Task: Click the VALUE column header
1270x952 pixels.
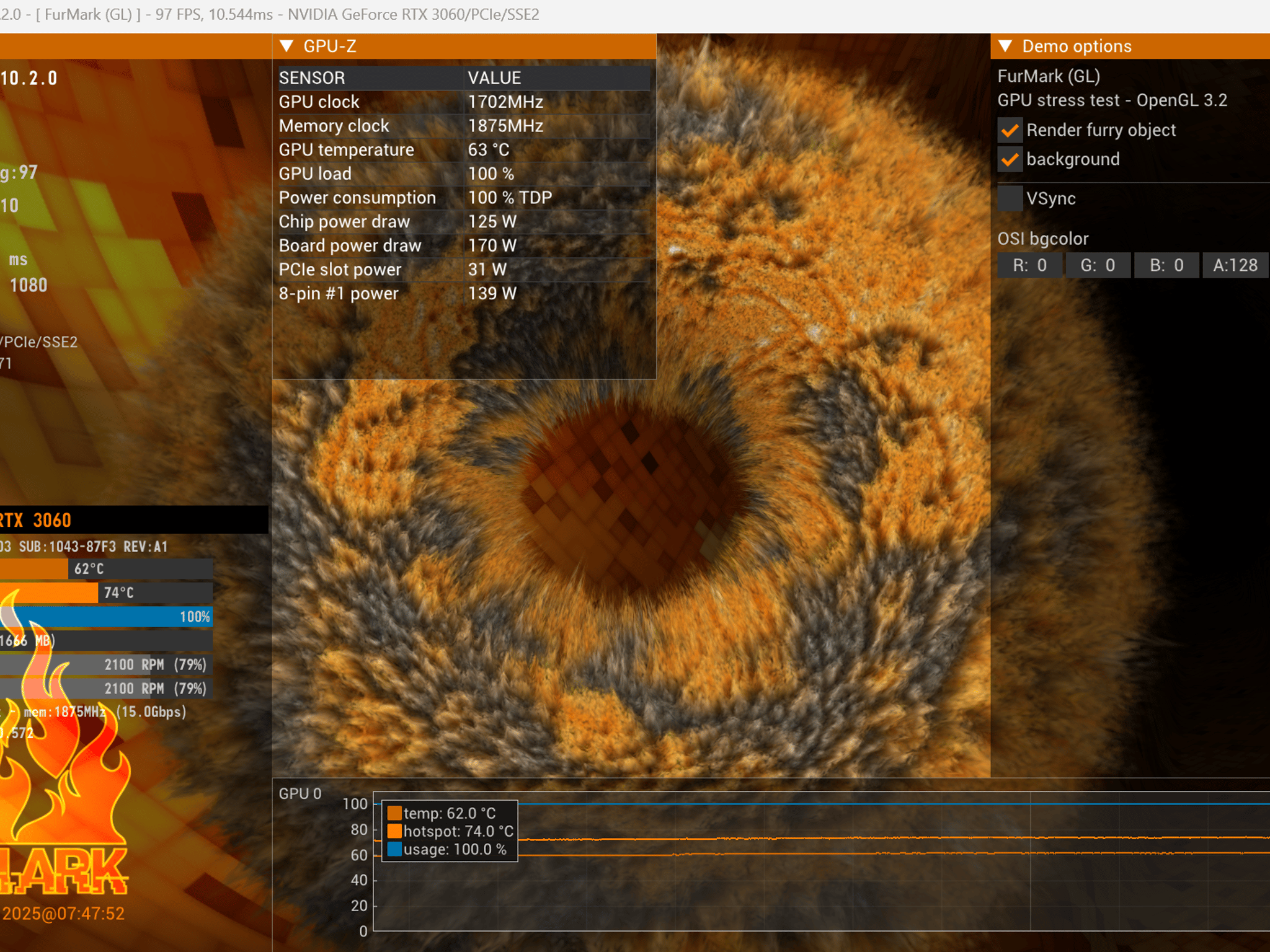Action: [494, 78]
